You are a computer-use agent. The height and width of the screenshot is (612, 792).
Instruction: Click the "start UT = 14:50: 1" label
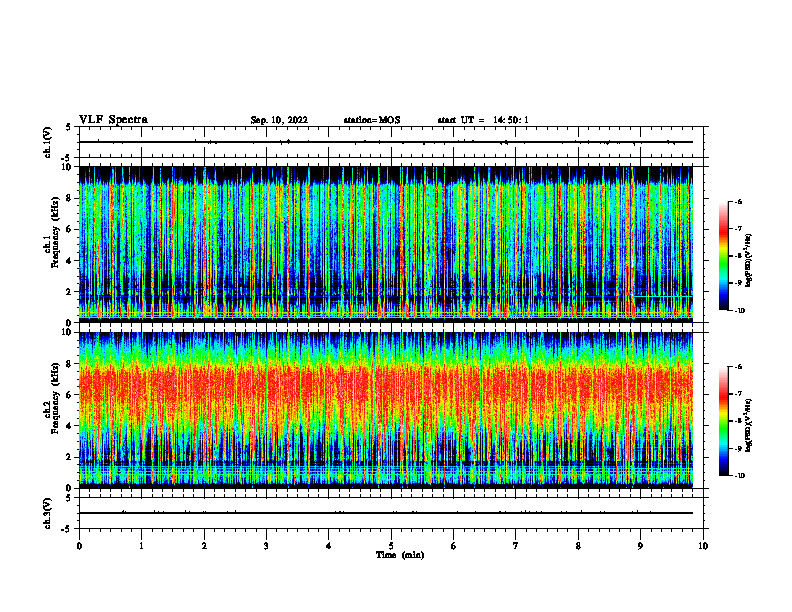[483, 120]
